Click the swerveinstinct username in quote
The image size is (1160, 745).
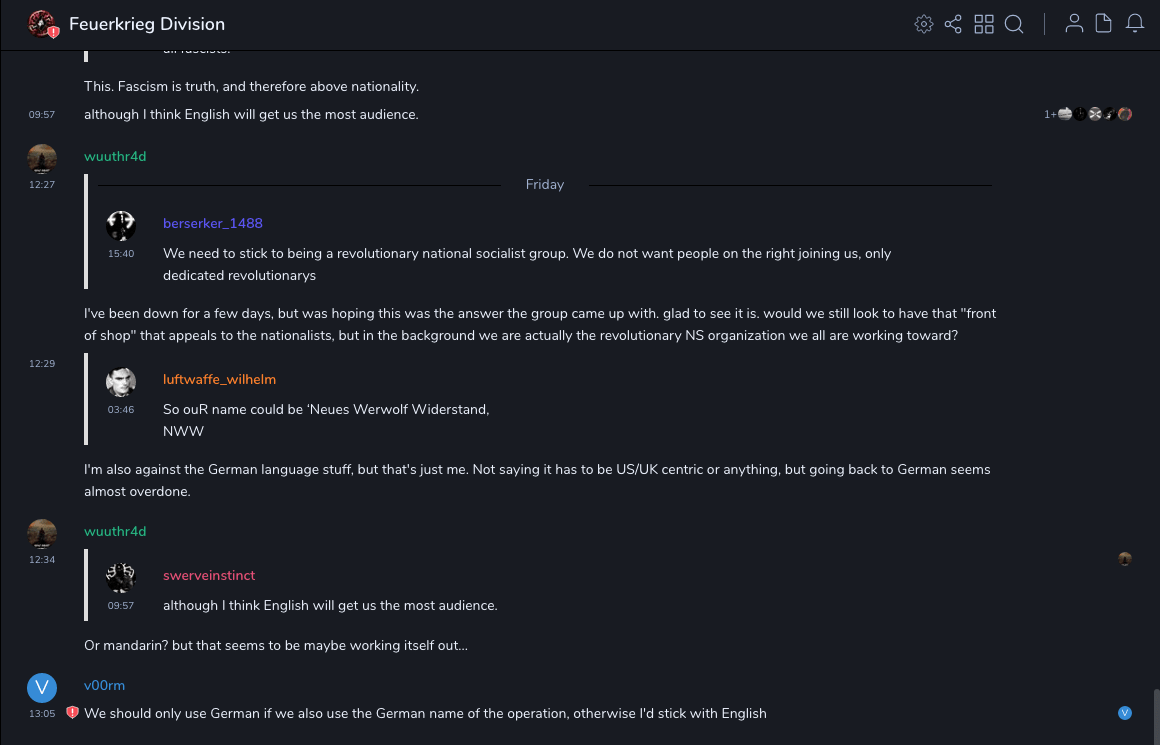pyautogui.click(x=209, y=575)
